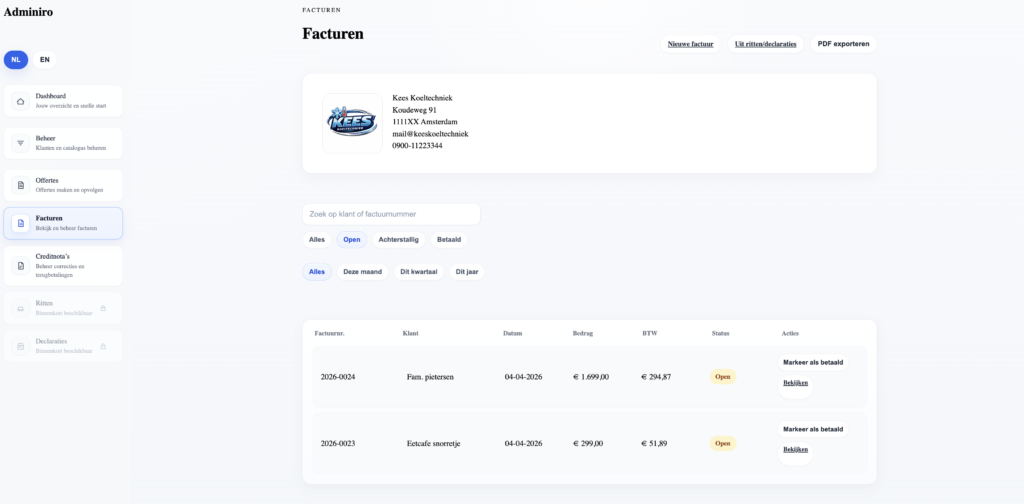Click the Kees Koeltechniek company logo
This screenshot has width=1024, height=504.
pyautogui.click(x=352, y=123)
